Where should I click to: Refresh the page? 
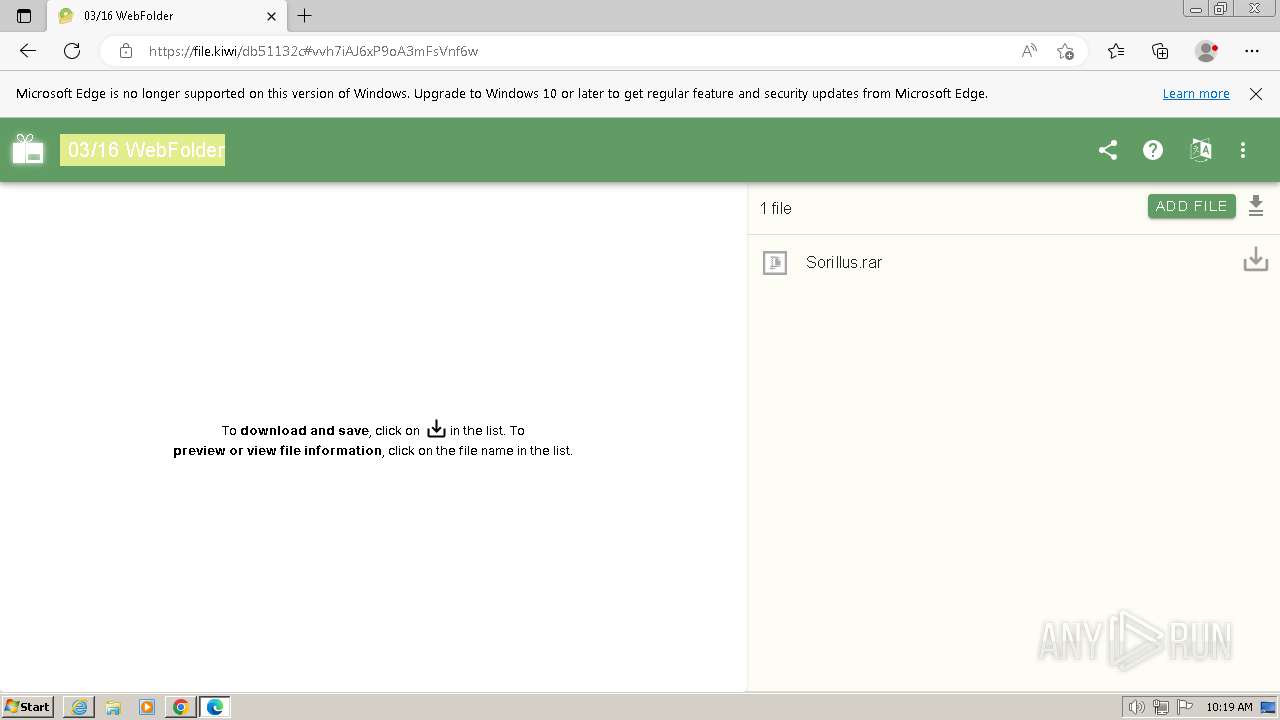pos(71,51)
